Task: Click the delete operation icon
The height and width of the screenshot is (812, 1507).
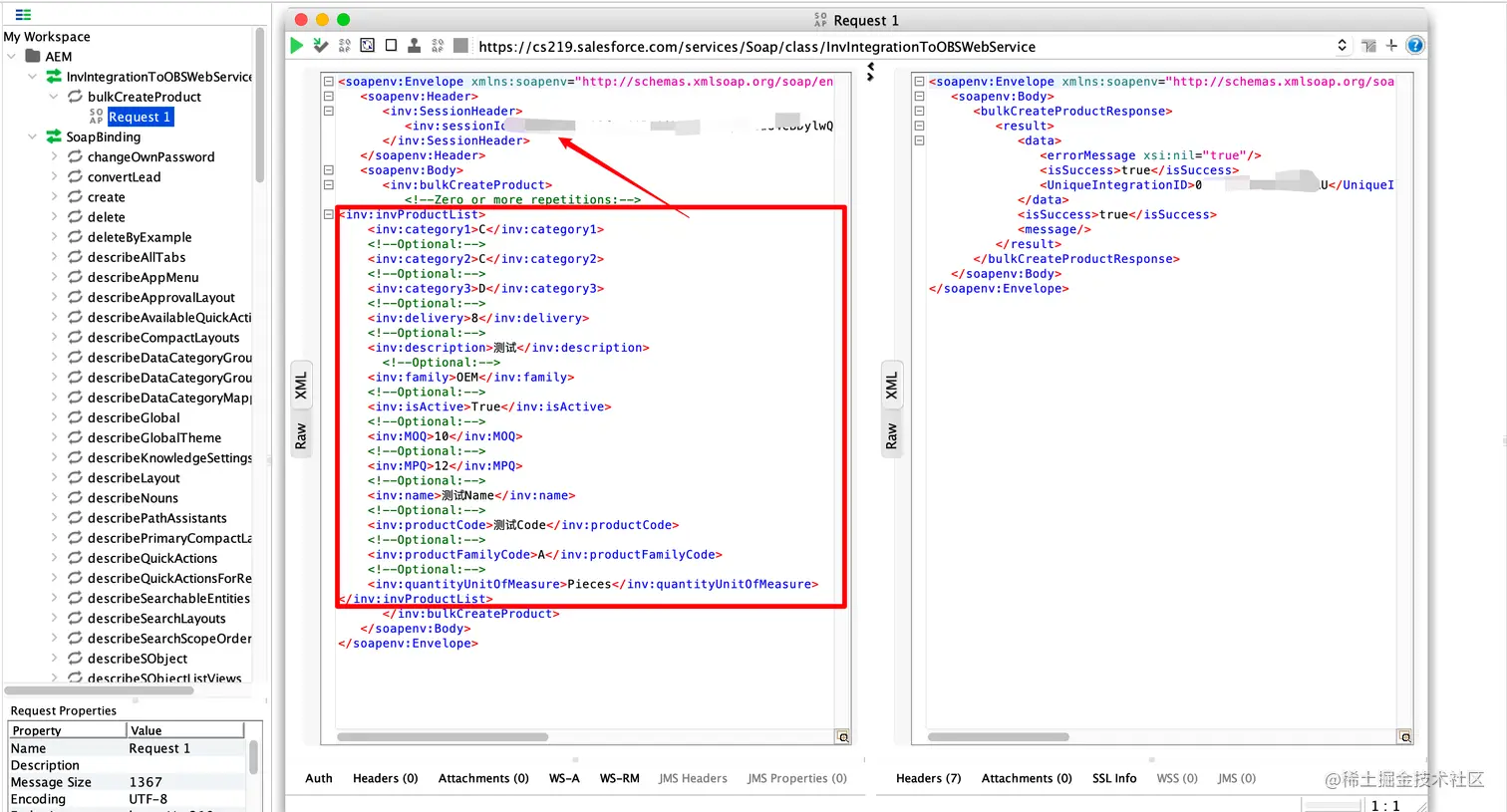Action: click(75, 216)
